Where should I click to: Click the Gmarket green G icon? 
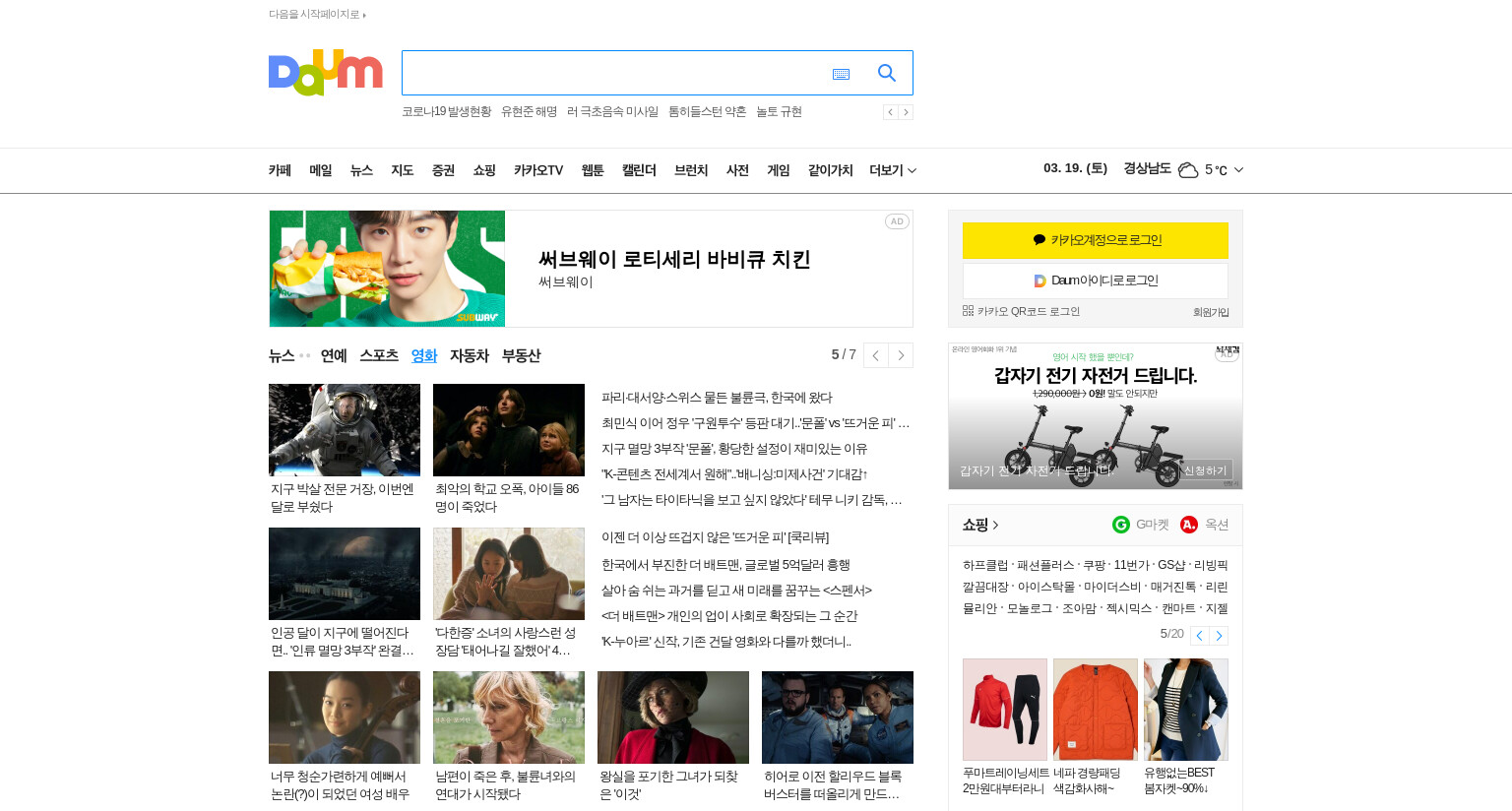(1121, 525)
